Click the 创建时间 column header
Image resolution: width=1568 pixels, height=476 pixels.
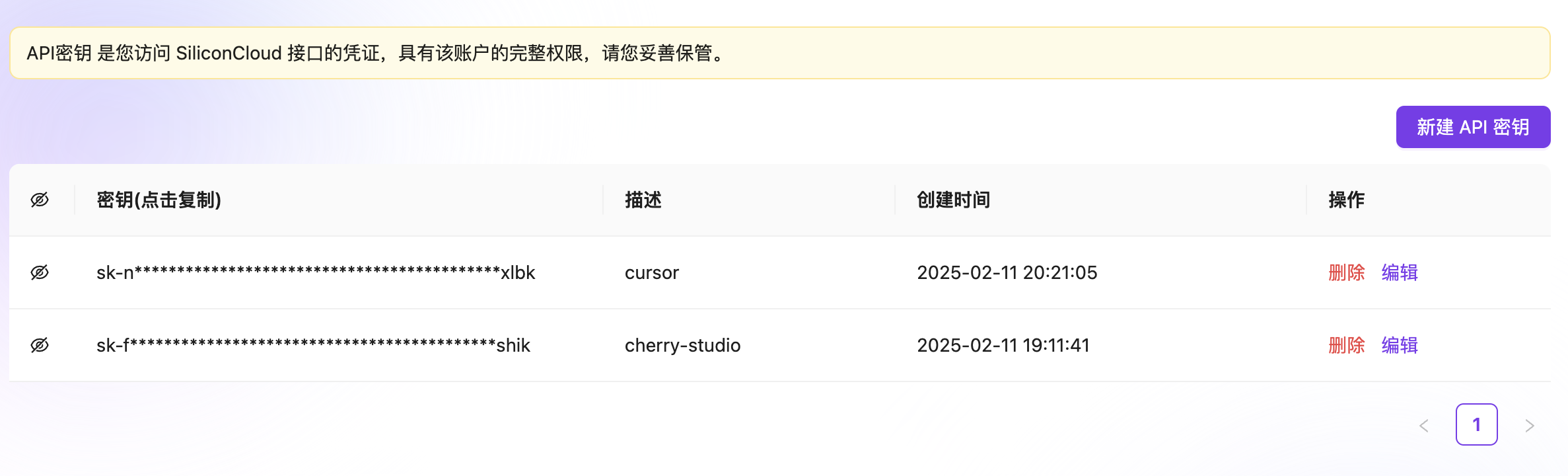[x=953, y=200]
